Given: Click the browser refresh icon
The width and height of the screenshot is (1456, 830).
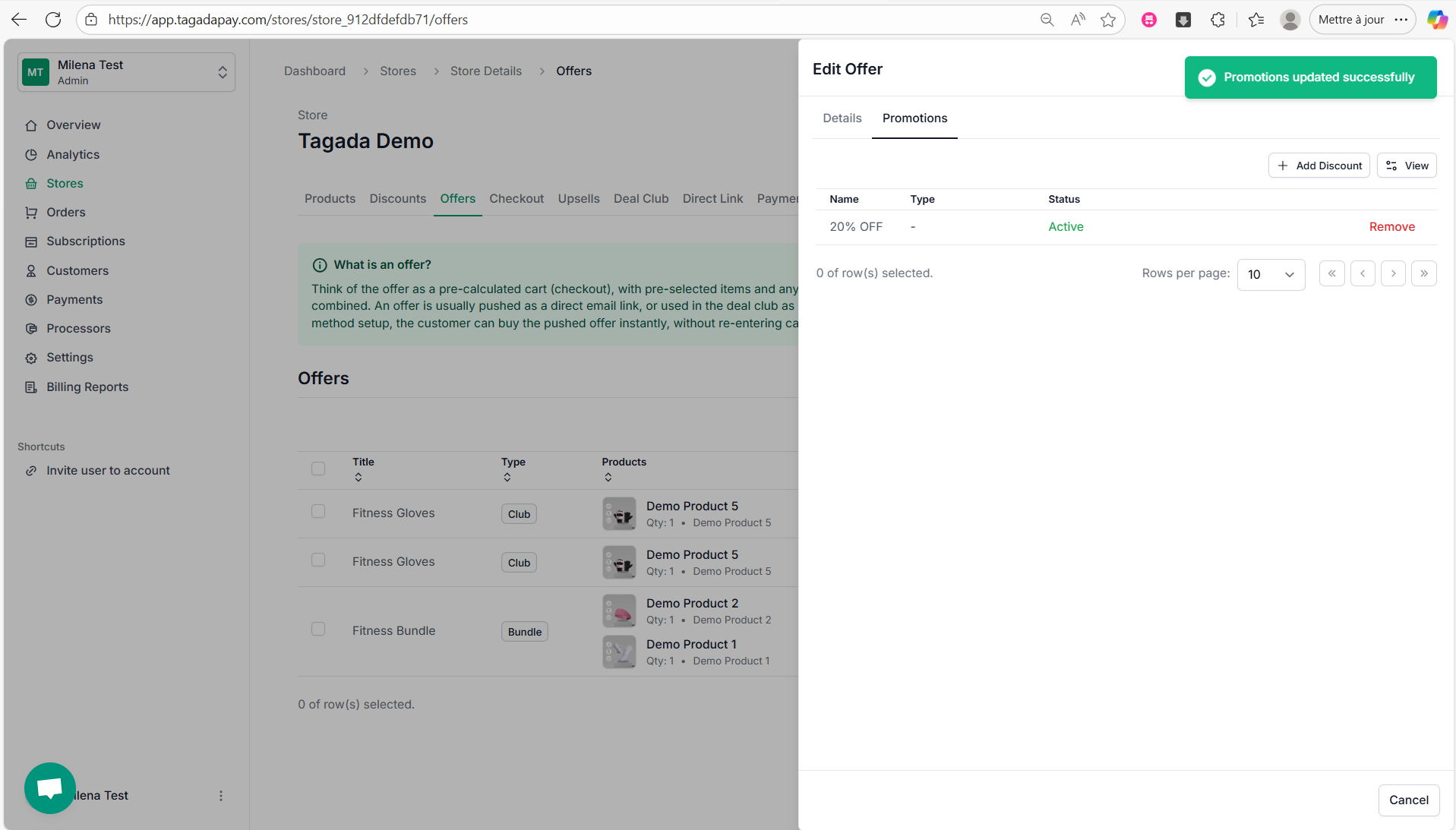Looking at the screenshot, I should [53, 20].
